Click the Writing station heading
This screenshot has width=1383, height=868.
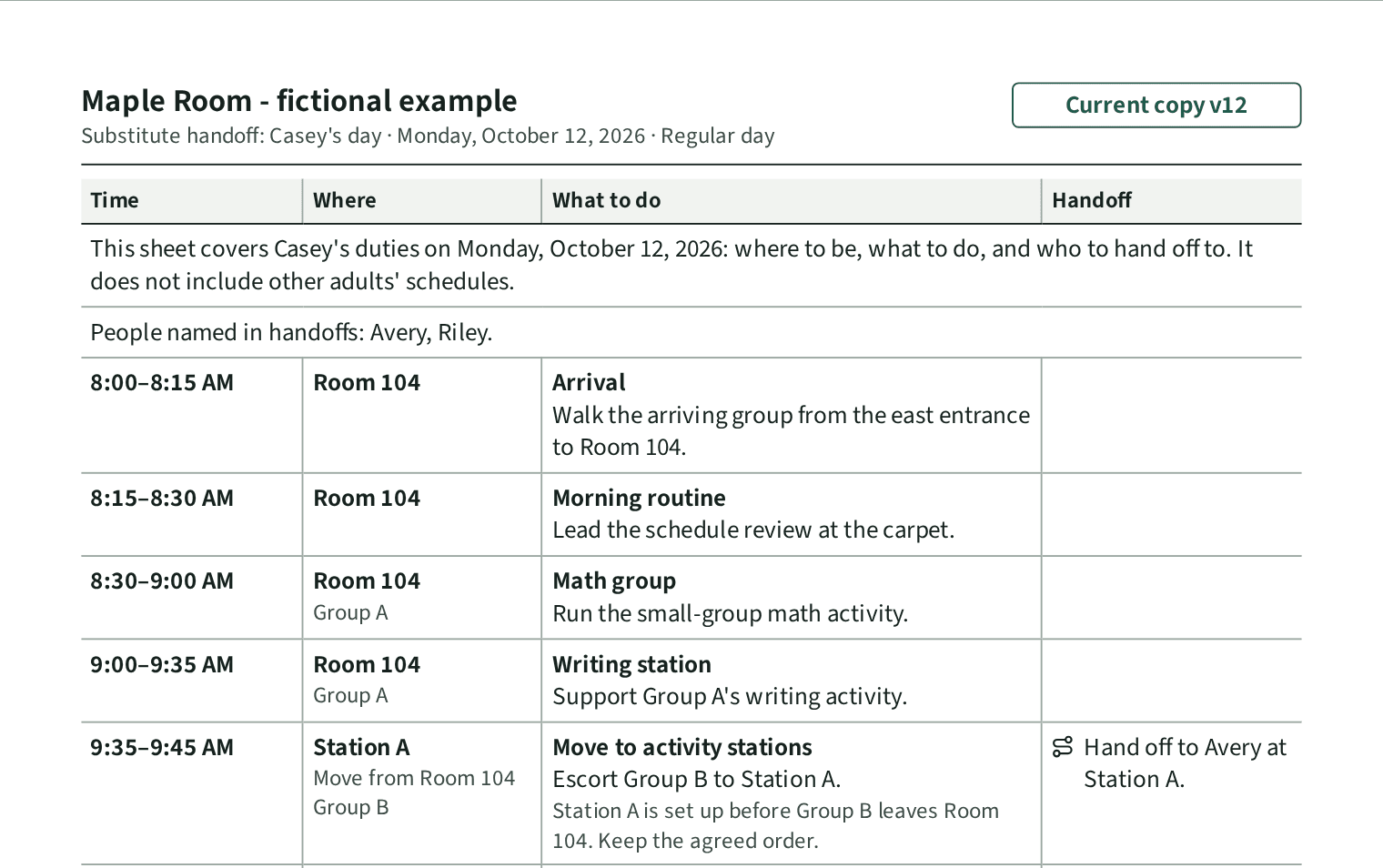pos(631,665)
